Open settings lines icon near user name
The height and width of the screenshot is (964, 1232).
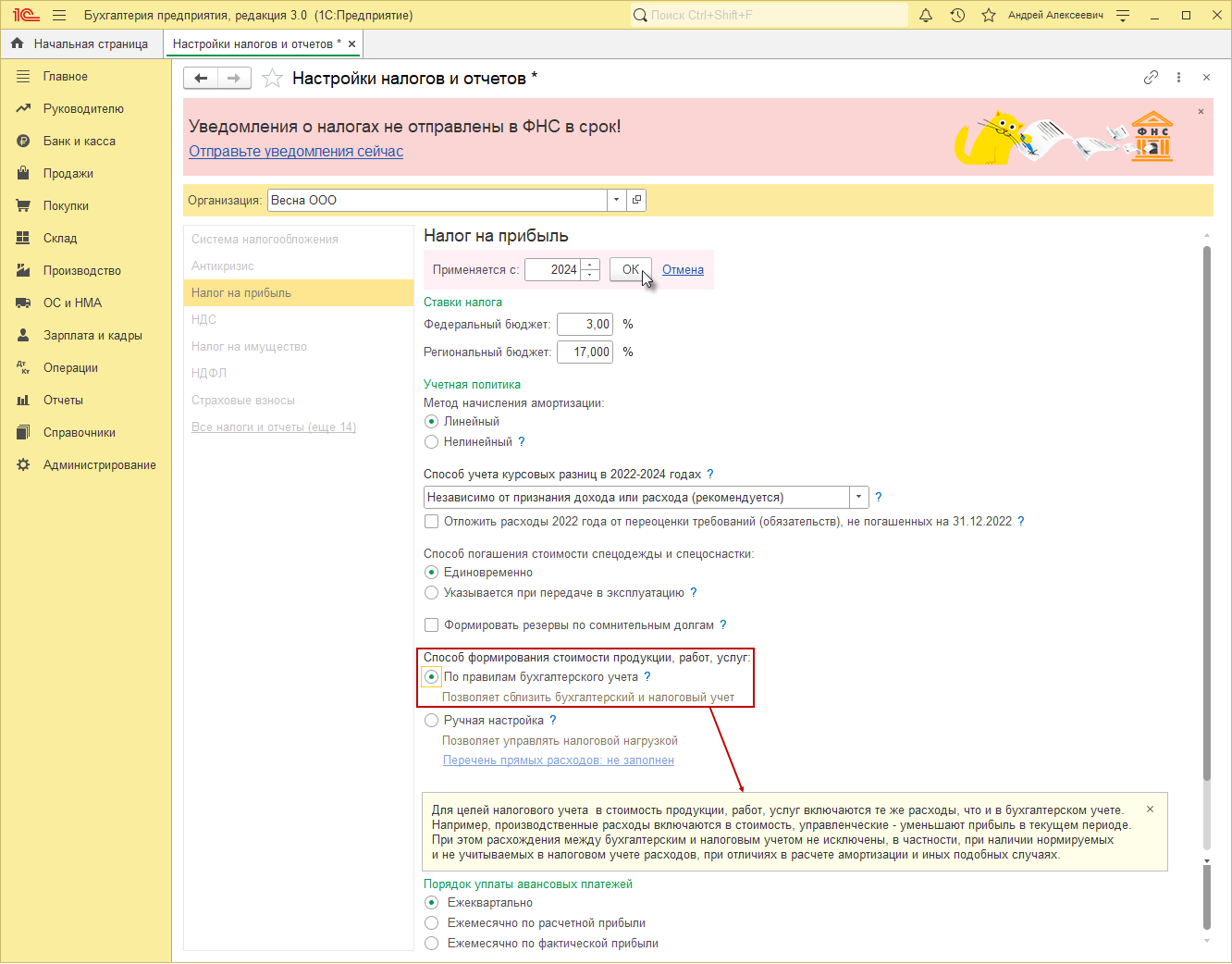click(x=1123, y=15)
